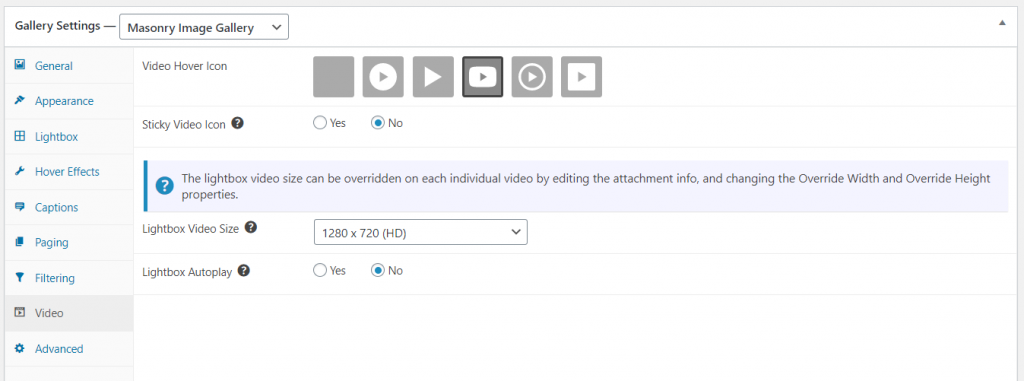Click the Captions tab speech icon
1024x381 pixels.
tap(20, 207)
